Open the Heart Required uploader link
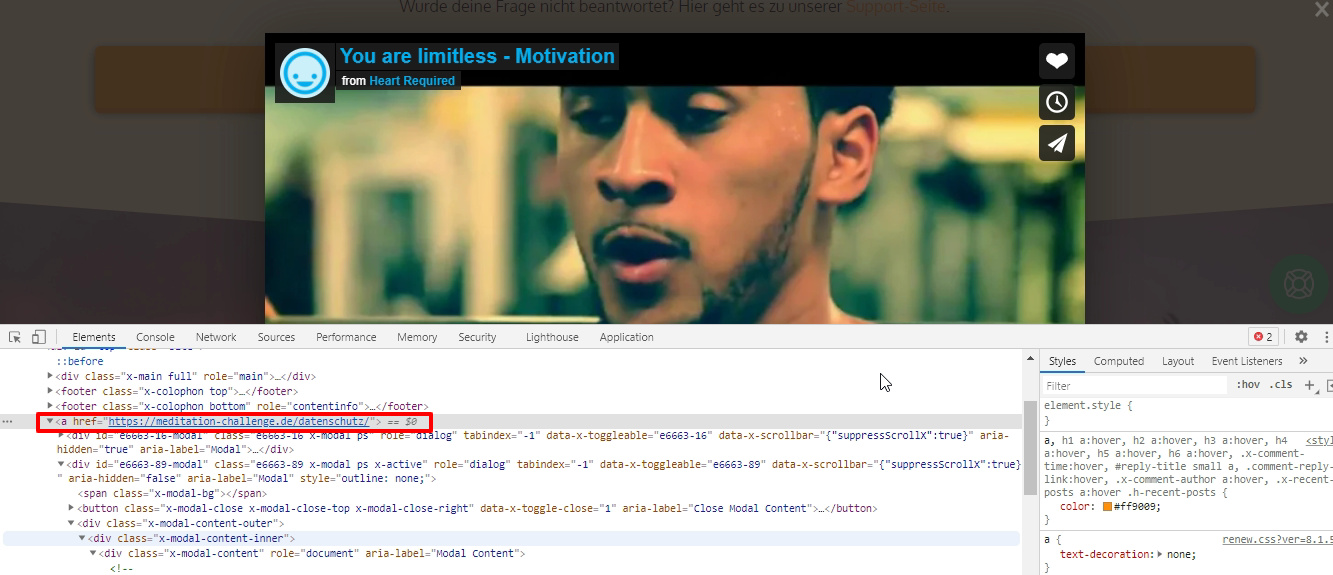Screen dimensions: 1333x575 [412, 81]
